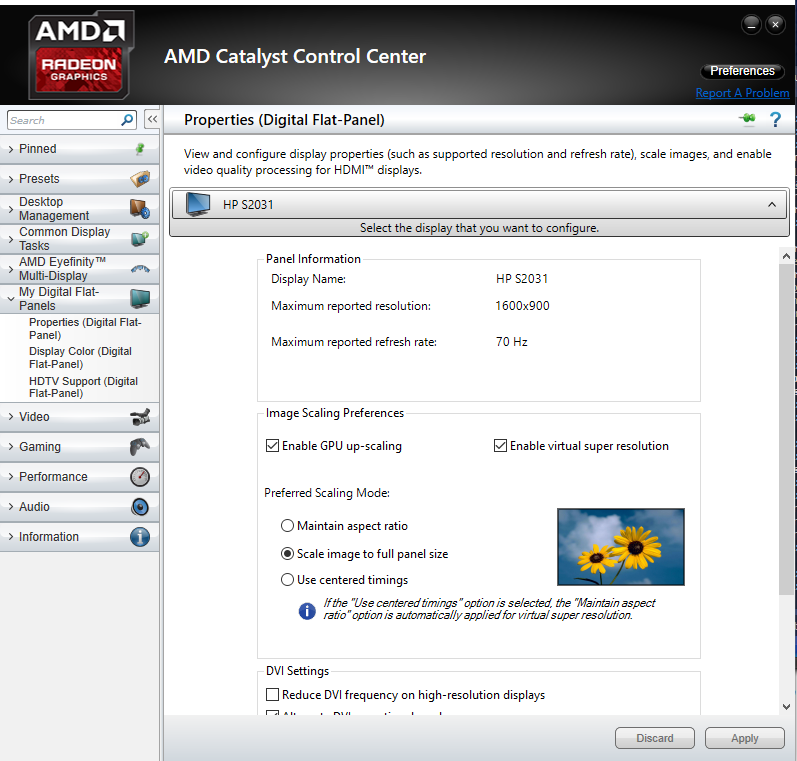Expand Common Display Tasks section
797x761 pixels.
(x=79, y=238)
